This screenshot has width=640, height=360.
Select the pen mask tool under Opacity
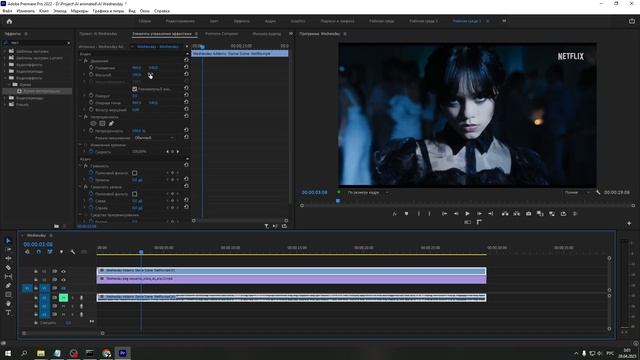tap(111, 123)
